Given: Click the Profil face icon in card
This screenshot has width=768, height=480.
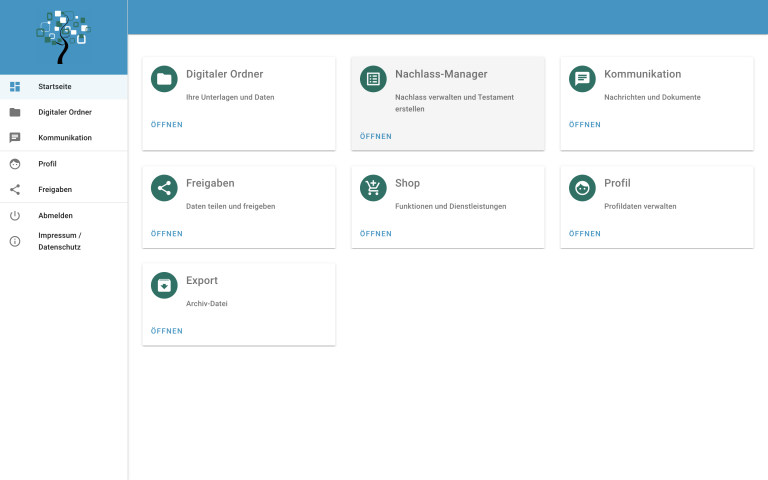Looking at the screenshot, I should click(582, 188).
